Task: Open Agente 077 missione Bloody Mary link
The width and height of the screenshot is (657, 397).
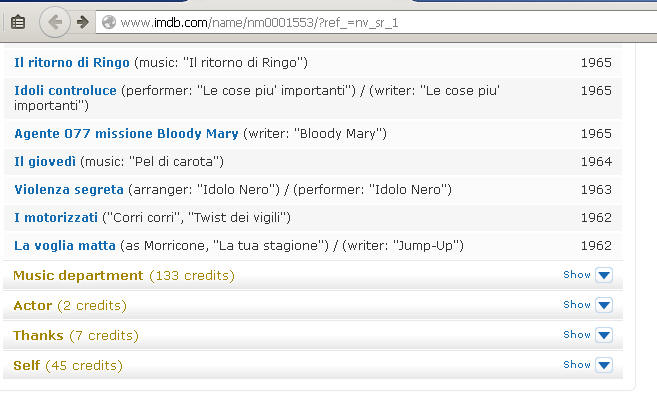Action: tap(126, 134)
